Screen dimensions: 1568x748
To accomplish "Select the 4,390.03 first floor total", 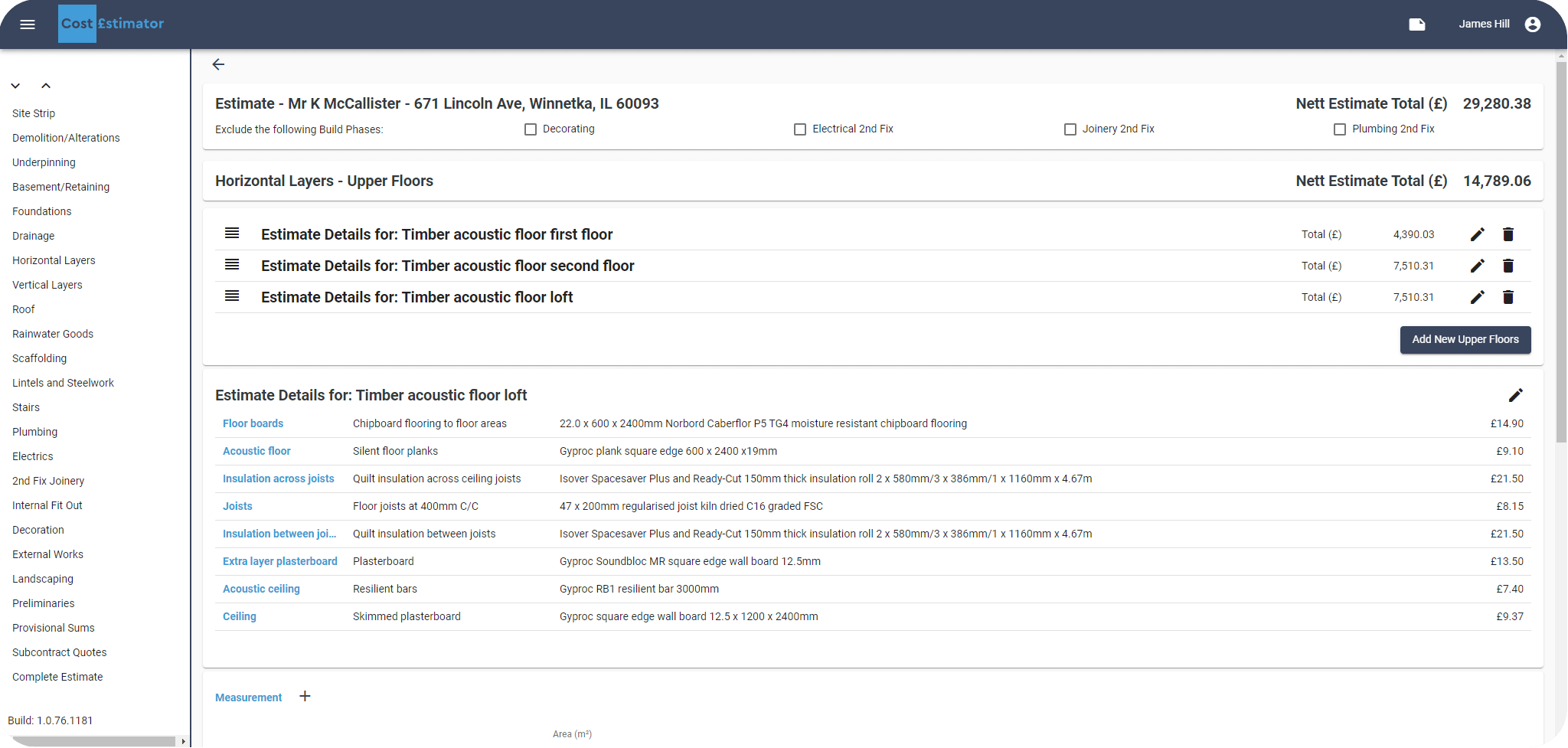I will pos(1413,234).
